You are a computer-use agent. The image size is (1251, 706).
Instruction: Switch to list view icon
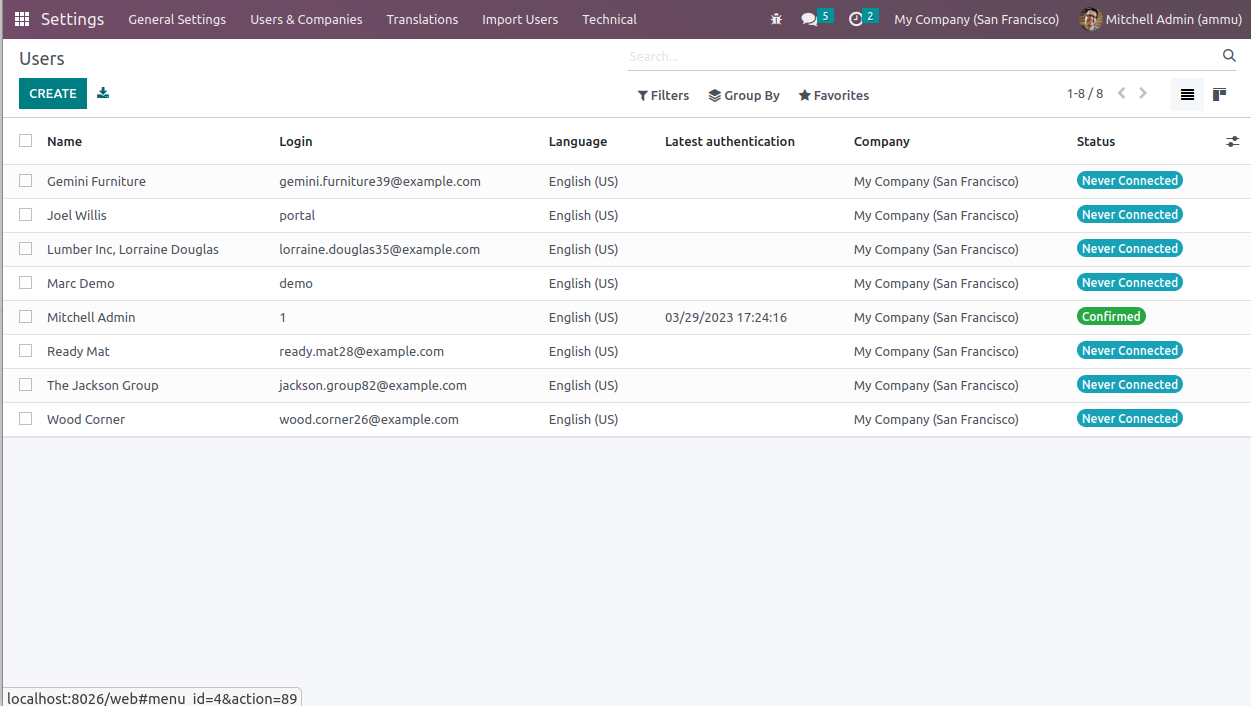click(x=1187, y=95)
